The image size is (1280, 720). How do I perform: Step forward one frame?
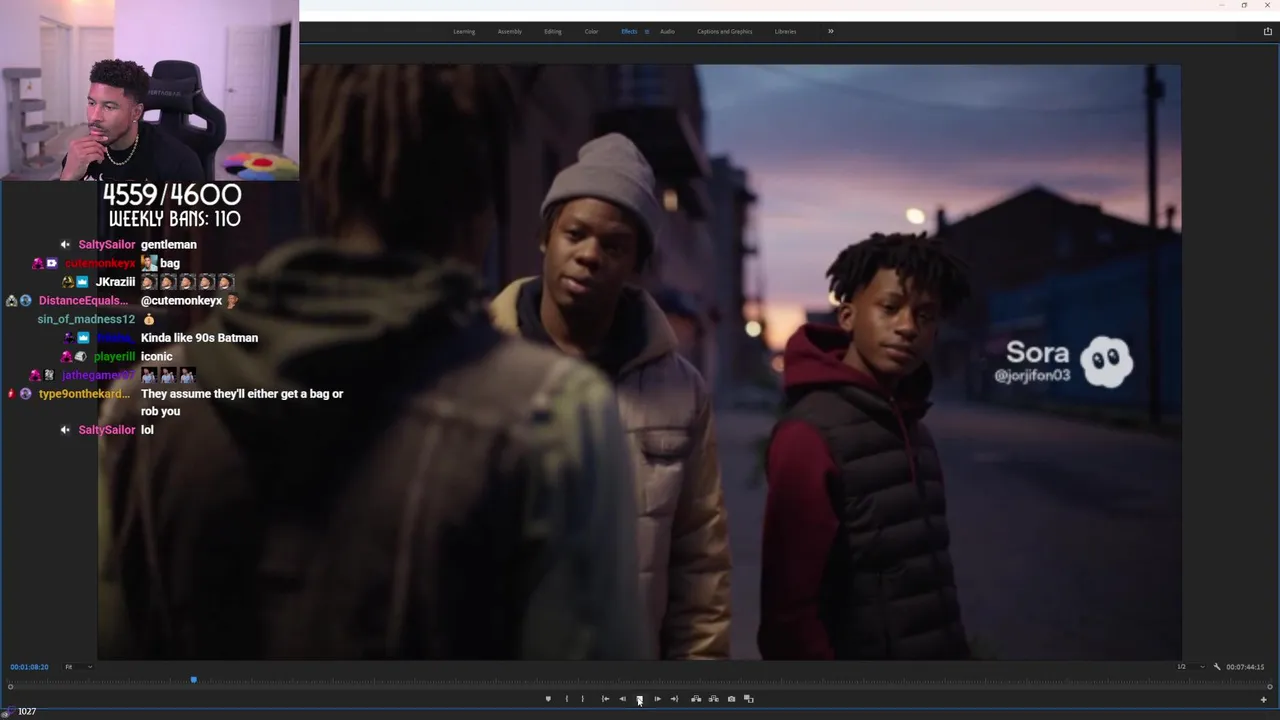click(x=657, y=699)
